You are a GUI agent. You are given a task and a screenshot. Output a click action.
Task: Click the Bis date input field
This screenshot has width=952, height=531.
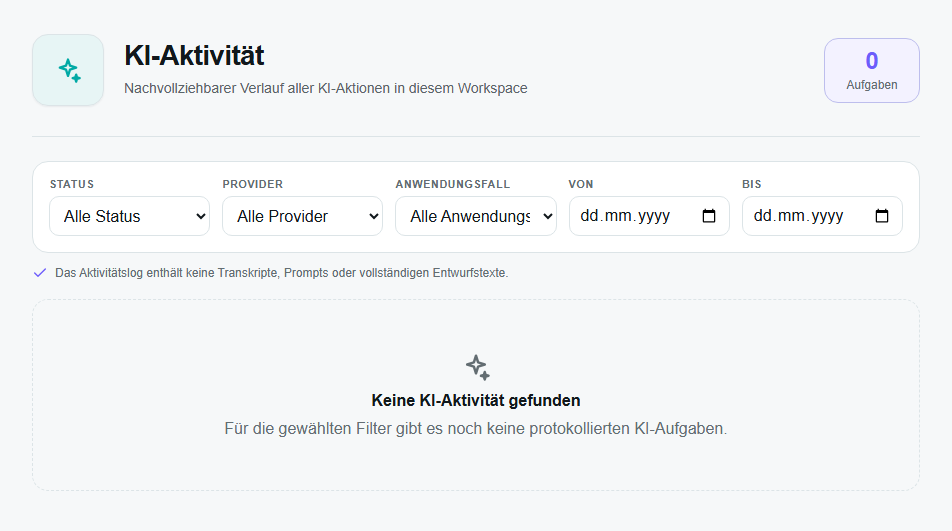(822, 216)
